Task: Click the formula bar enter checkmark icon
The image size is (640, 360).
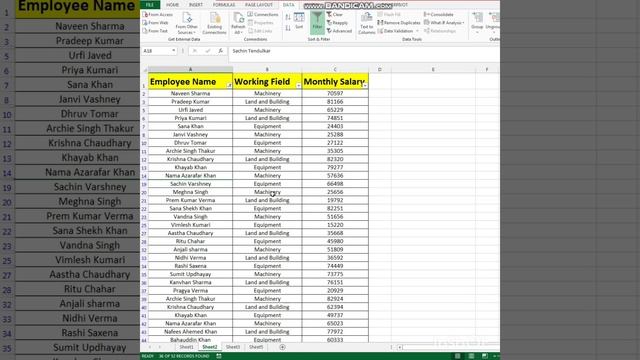Action: coord(207,51)
